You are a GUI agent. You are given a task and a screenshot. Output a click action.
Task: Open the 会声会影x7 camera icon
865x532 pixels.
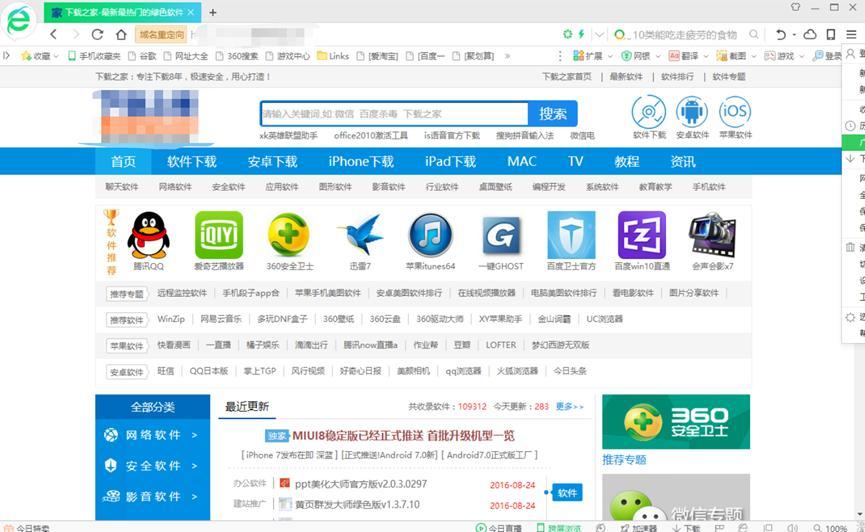[x=712, y=235]
